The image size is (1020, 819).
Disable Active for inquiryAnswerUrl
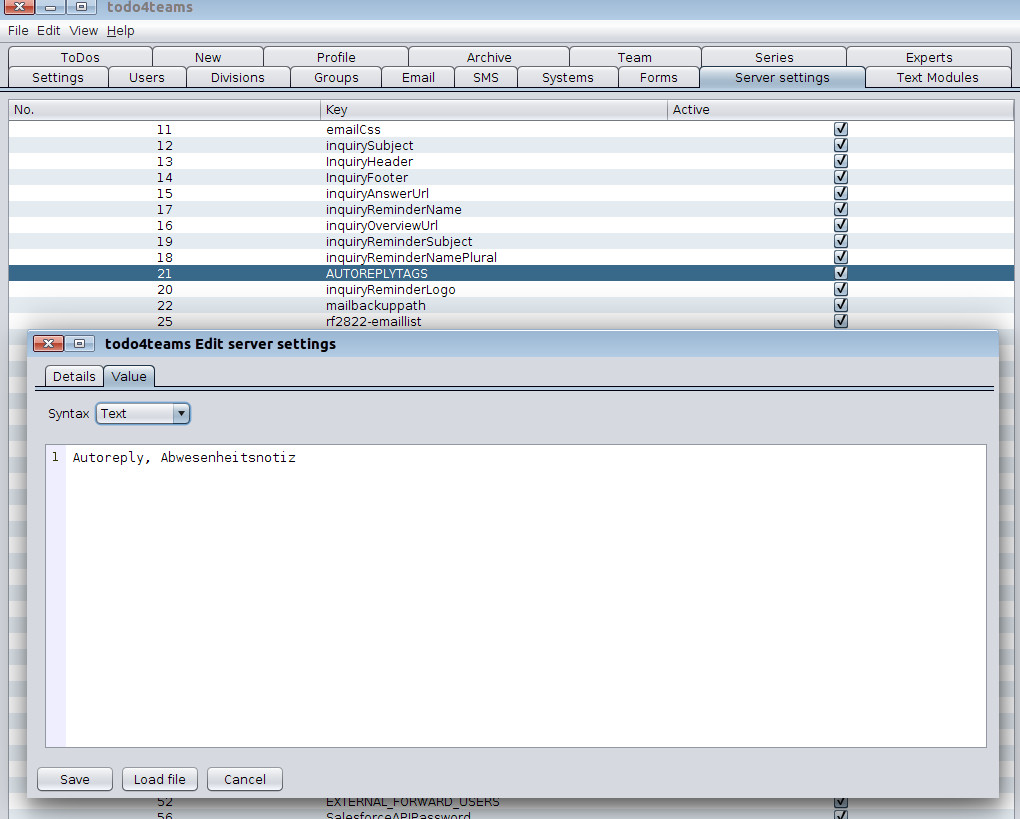click(841, 193)
